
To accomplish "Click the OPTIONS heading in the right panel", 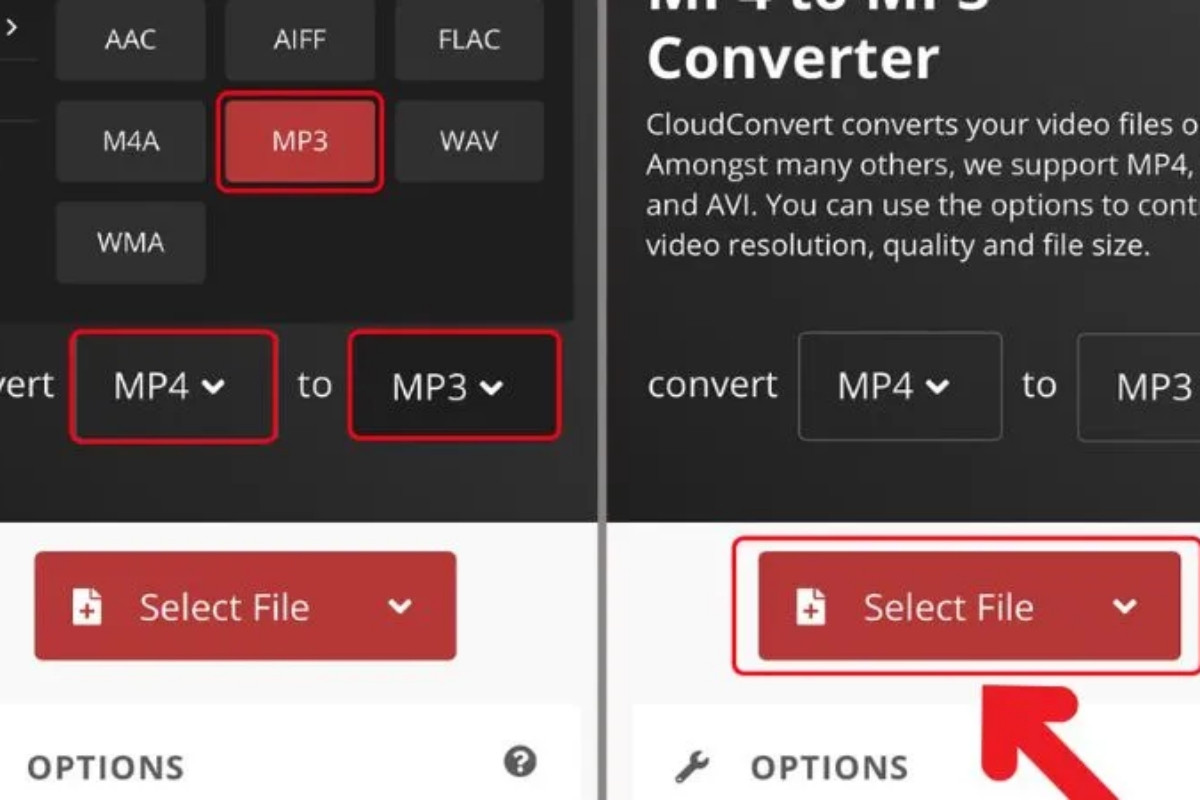I will pyautogui.click(x=829, y=767).
